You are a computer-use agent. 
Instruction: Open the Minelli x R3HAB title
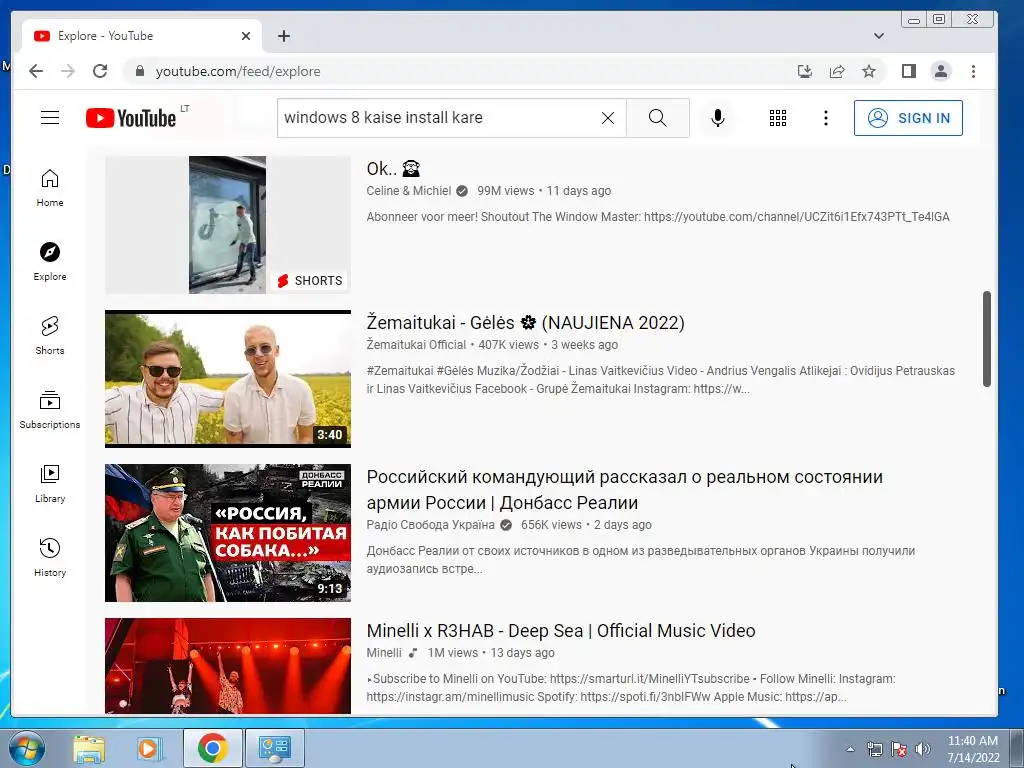(561, 631)
